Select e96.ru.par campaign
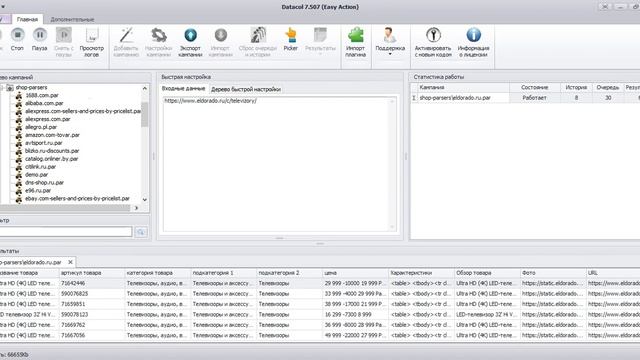 pyautogui.click(x=38, y=190)
